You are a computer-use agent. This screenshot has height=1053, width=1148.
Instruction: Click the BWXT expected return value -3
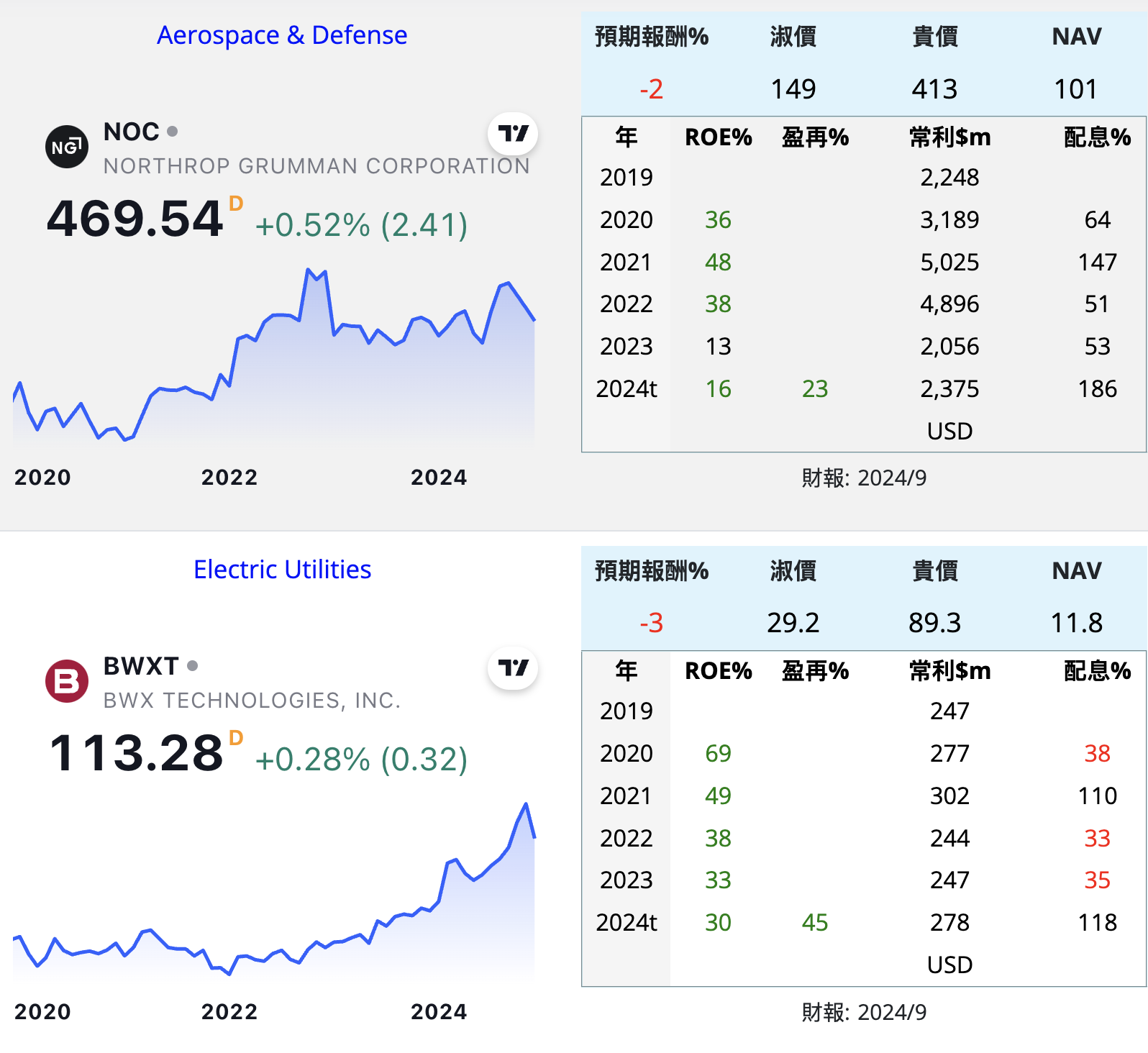pyautogui.click(x=652, y=623)
